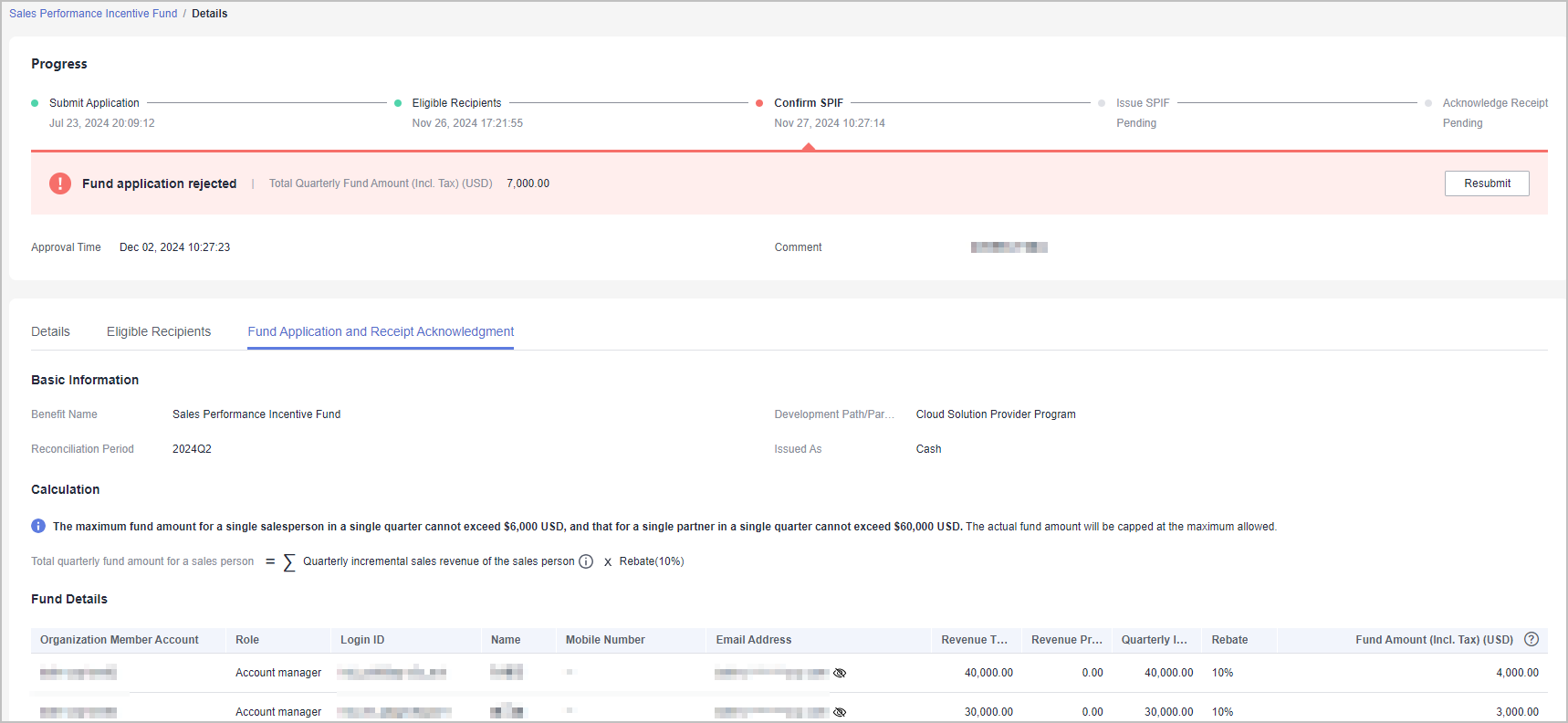
Task: Select Fund Application and Receipt Acknowledgment tab
Action: (381, 331)
